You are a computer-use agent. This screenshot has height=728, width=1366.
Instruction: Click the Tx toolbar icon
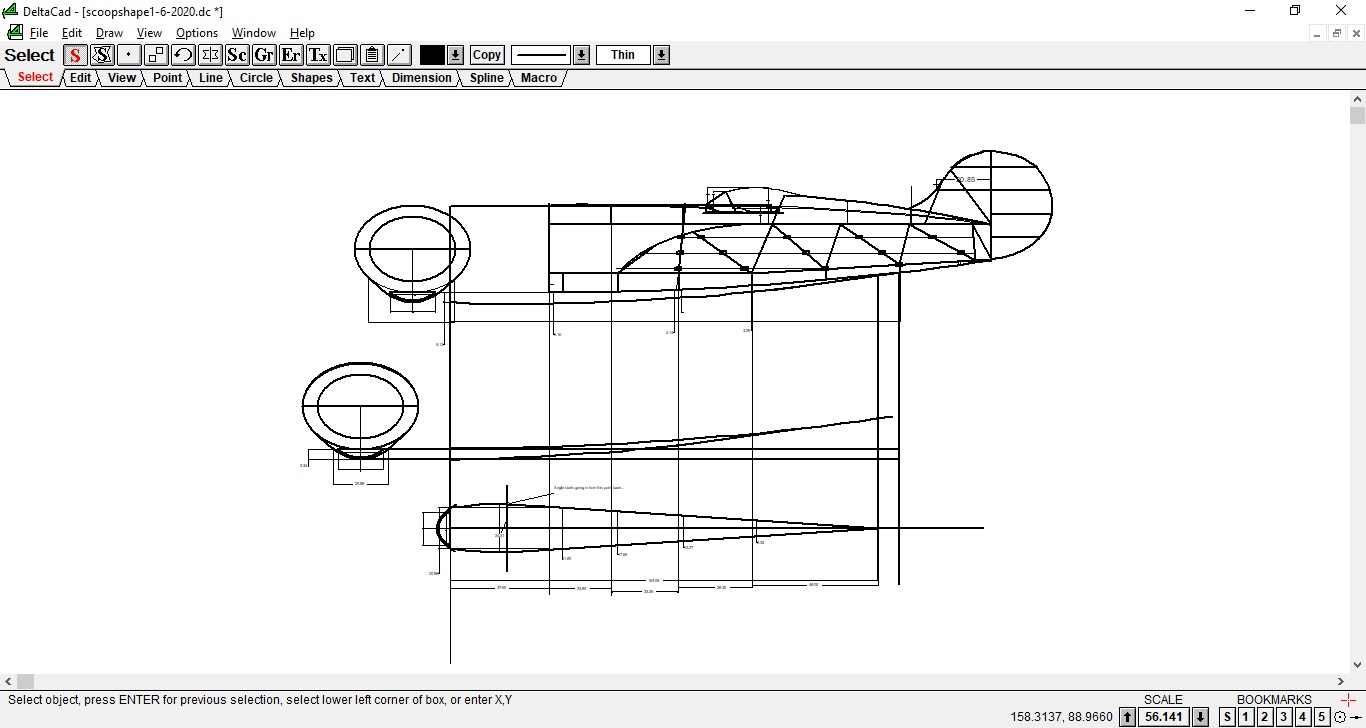(x=318, y=55)
